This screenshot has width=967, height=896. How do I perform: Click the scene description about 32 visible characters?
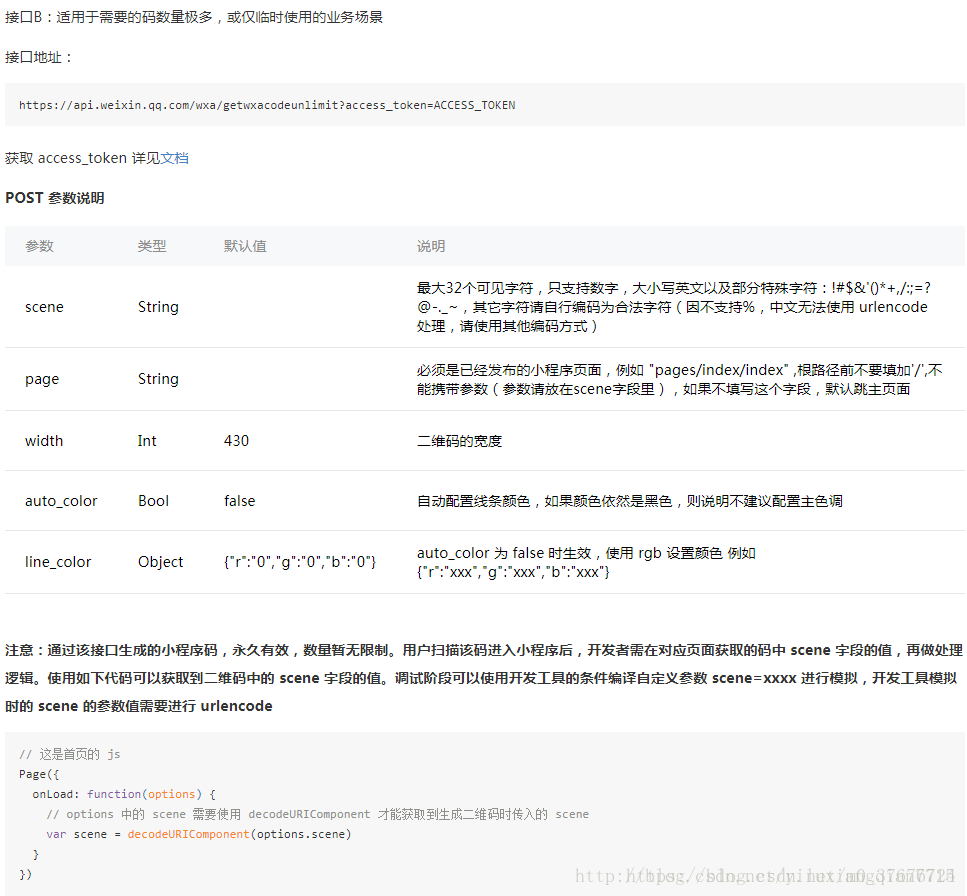674,307
